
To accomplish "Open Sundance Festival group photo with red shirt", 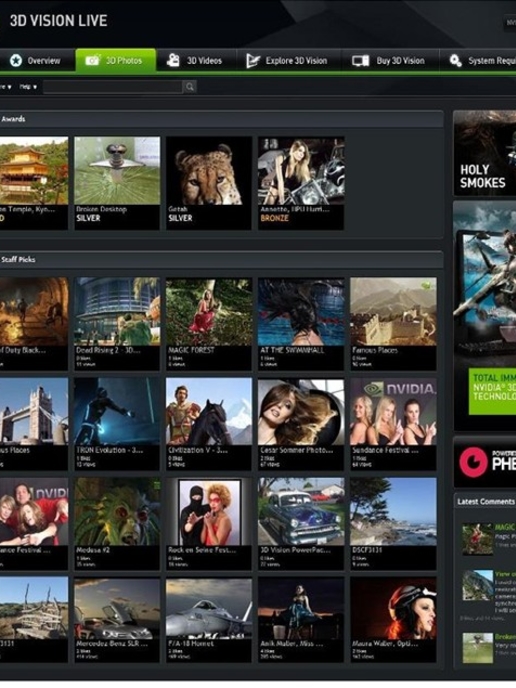I will click(x=34, y=512).
